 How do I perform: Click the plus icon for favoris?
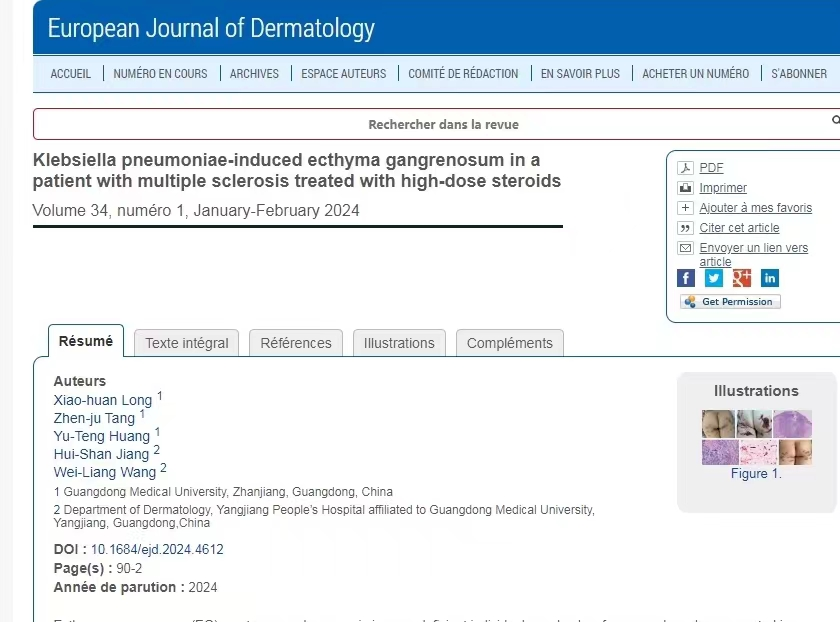click(685, 208)
